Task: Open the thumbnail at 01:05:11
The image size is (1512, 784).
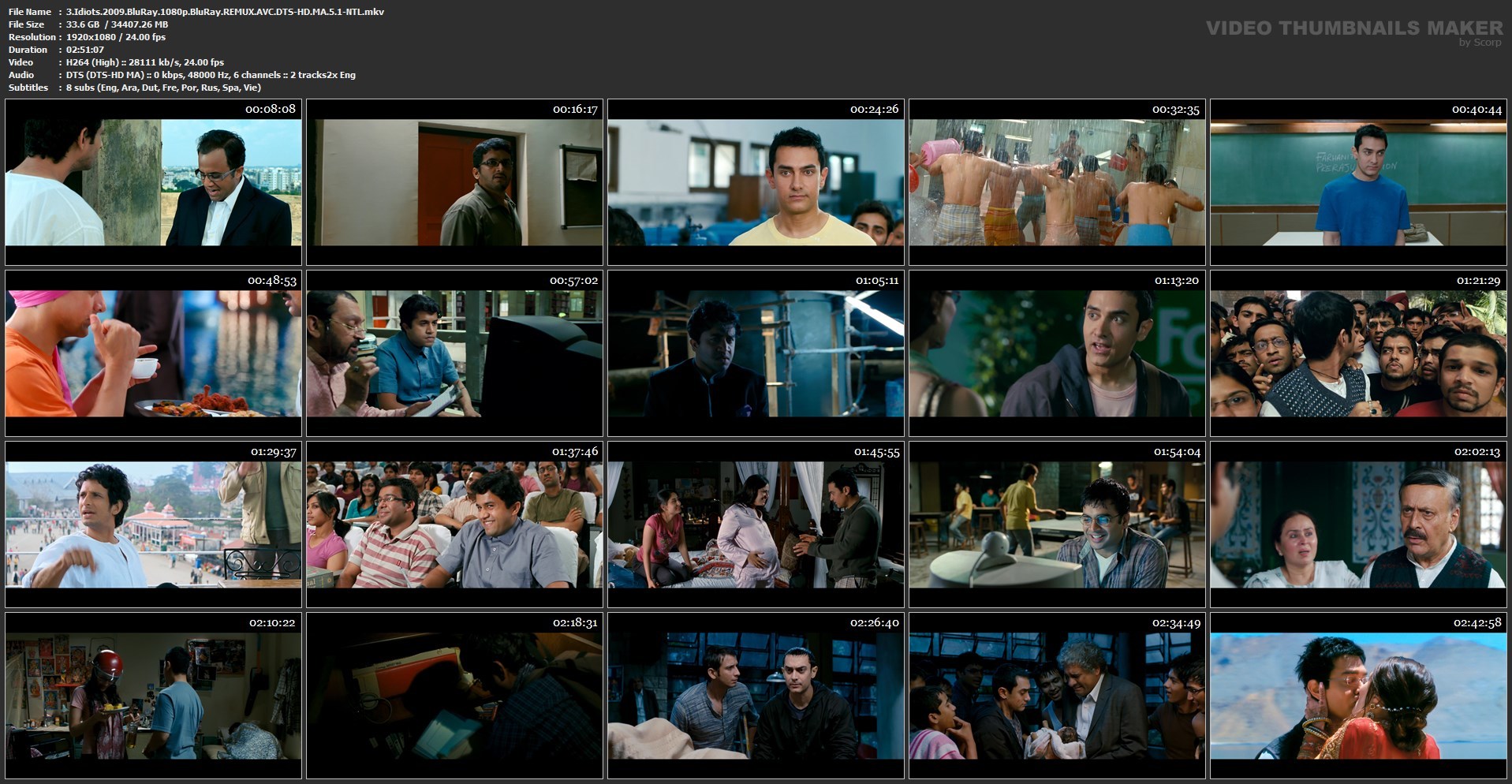Action: (x=756, y=353)
